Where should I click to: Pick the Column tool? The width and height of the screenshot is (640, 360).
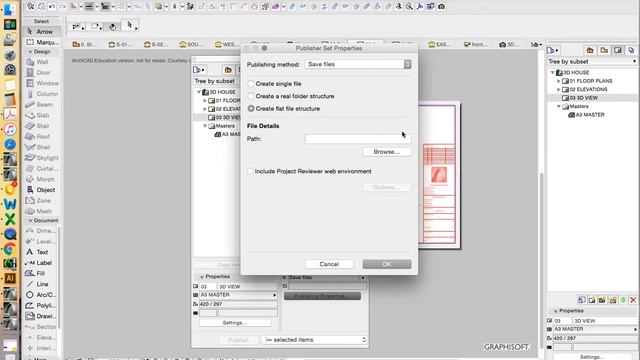42,93
